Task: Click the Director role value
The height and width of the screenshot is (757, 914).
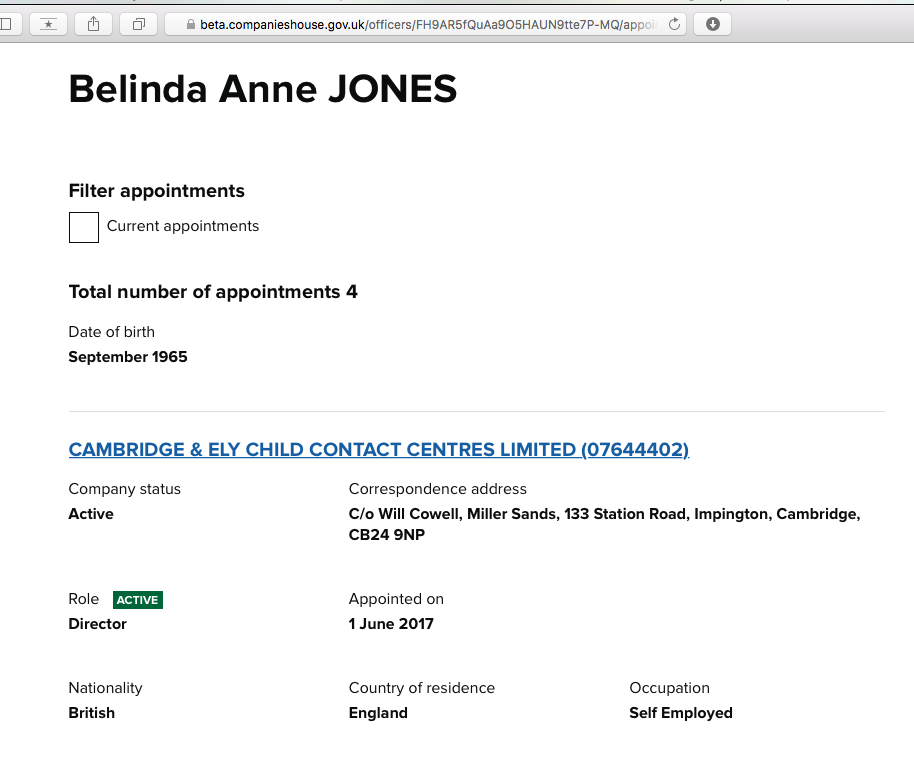Action: 97,624
